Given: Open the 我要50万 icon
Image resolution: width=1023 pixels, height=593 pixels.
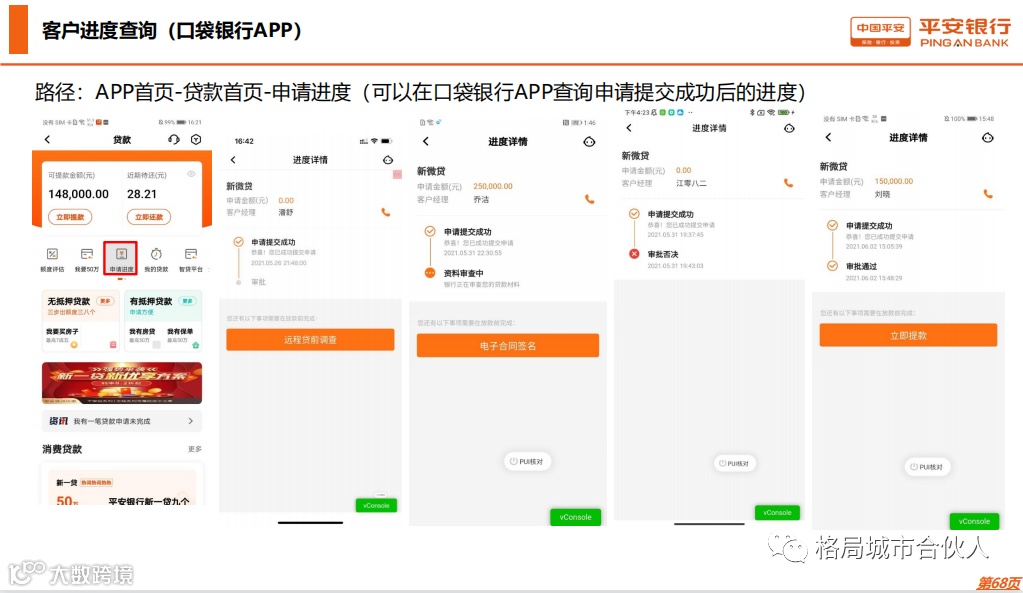Looking at the screenshot, I should (x=87, y=260).
